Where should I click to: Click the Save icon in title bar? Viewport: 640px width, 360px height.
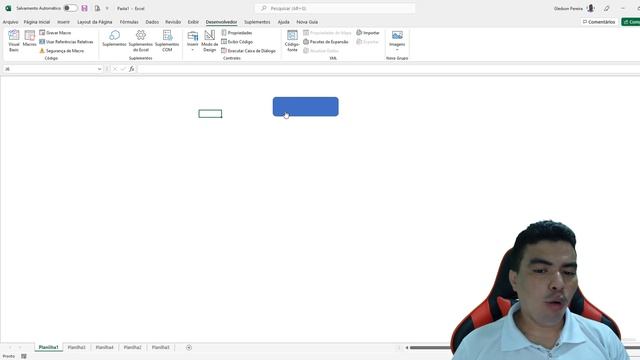84,8
